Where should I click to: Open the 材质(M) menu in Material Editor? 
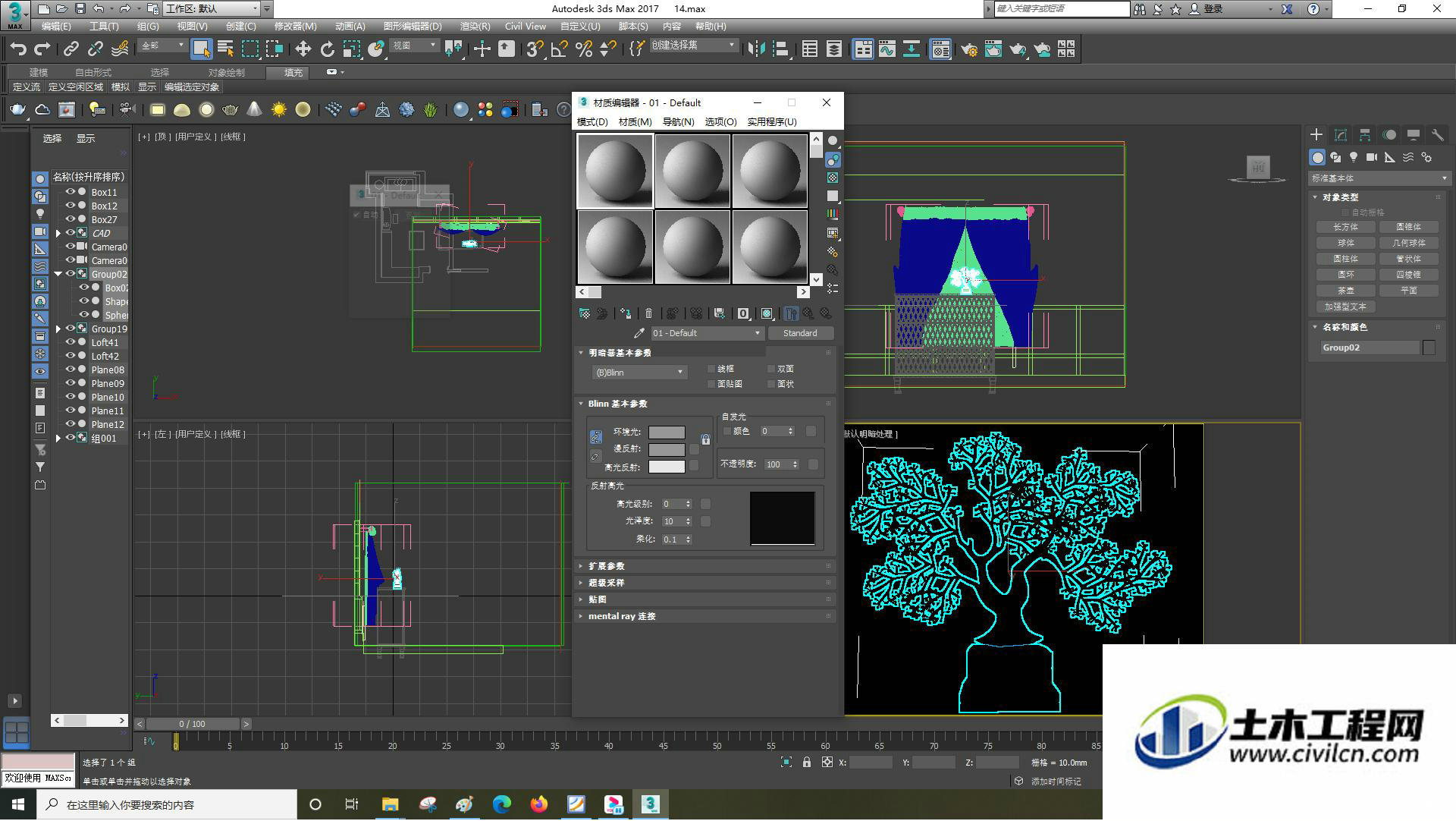(x=635, y=122)
